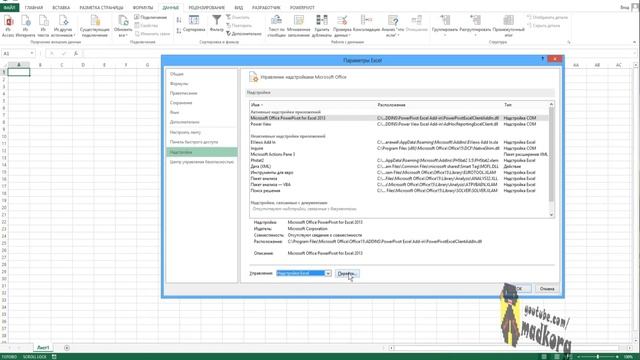Click the zoom slider in status bar
The height and width of the screenshot is (360, 640).
click(x=598, y=357)
